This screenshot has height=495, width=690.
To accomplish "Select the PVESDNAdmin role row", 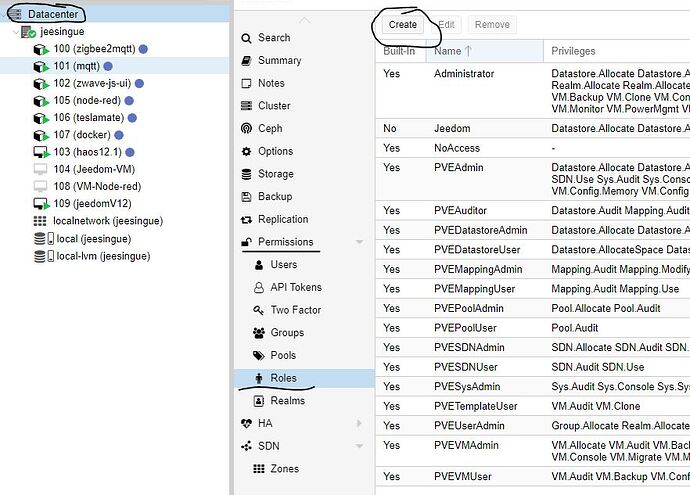I will coord(533,348).
